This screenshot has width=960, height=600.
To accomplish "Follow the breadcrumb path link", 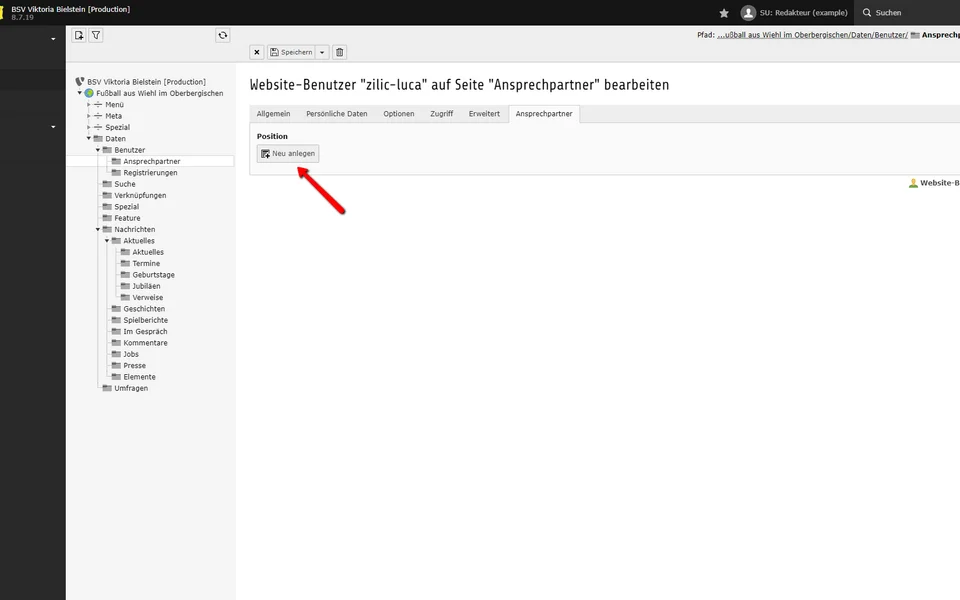I will 812,35.
